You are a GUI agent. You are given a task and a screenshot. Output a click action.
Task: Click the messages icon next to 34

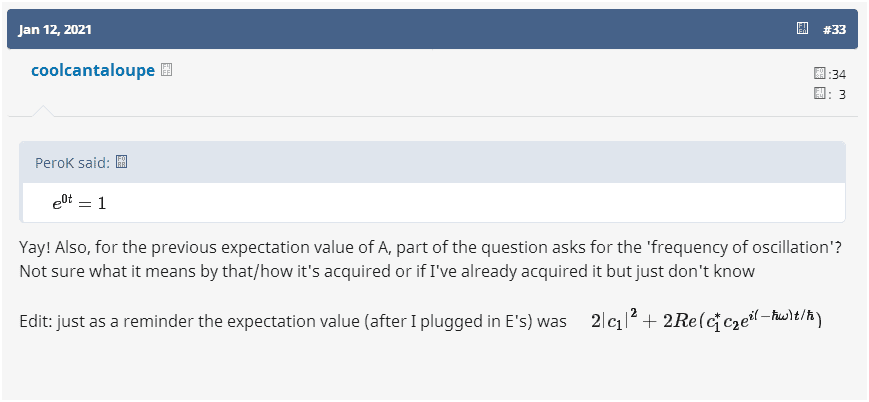coord(820,74)
